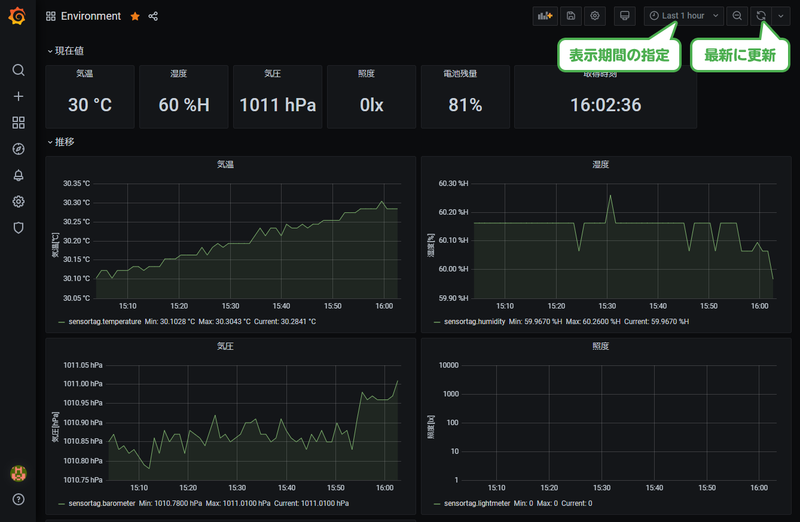Open the user profile avatar

[18, 474]
